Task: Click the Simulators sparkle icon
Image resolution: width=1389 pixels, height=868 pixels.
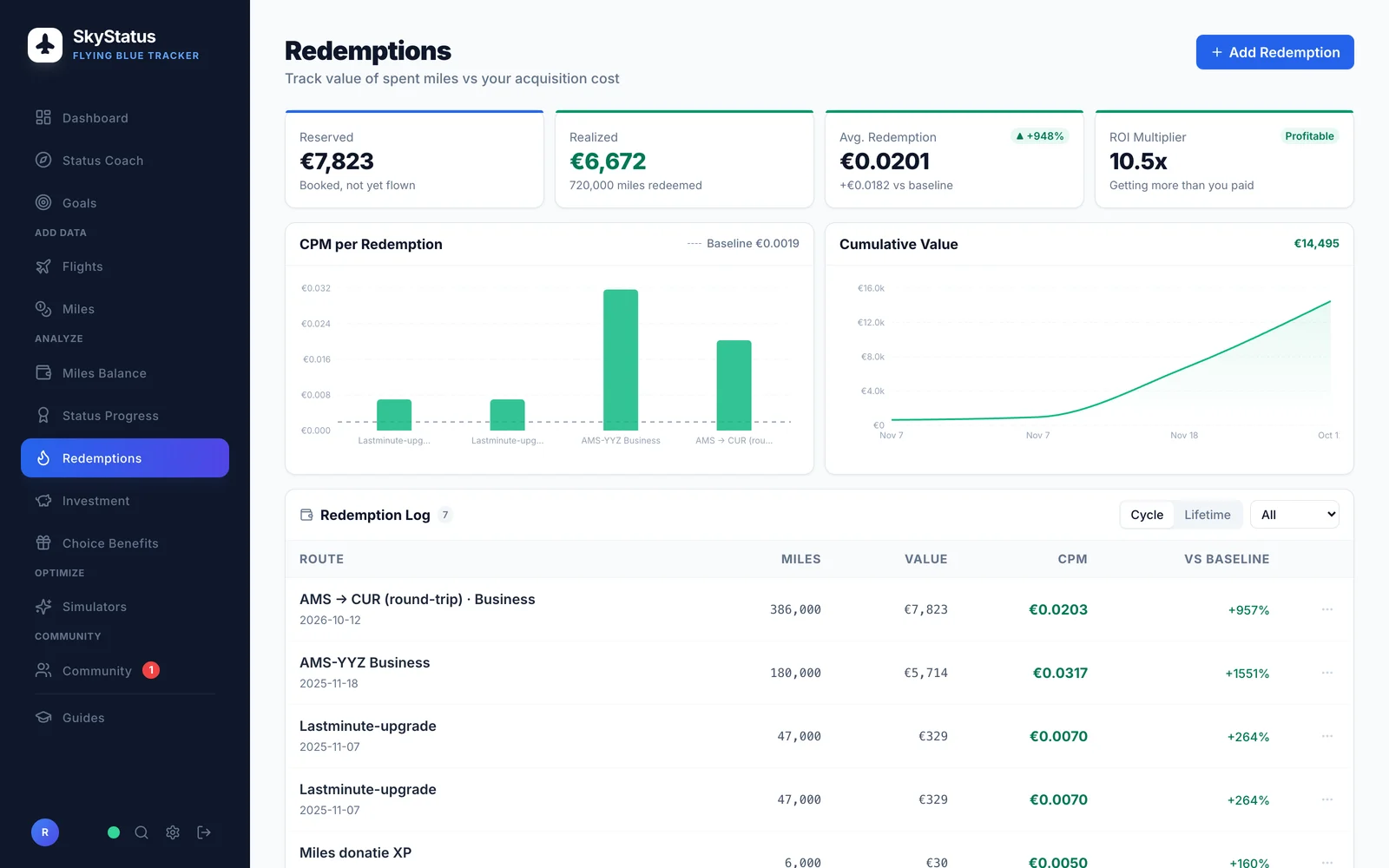Action: click(43, 607)
